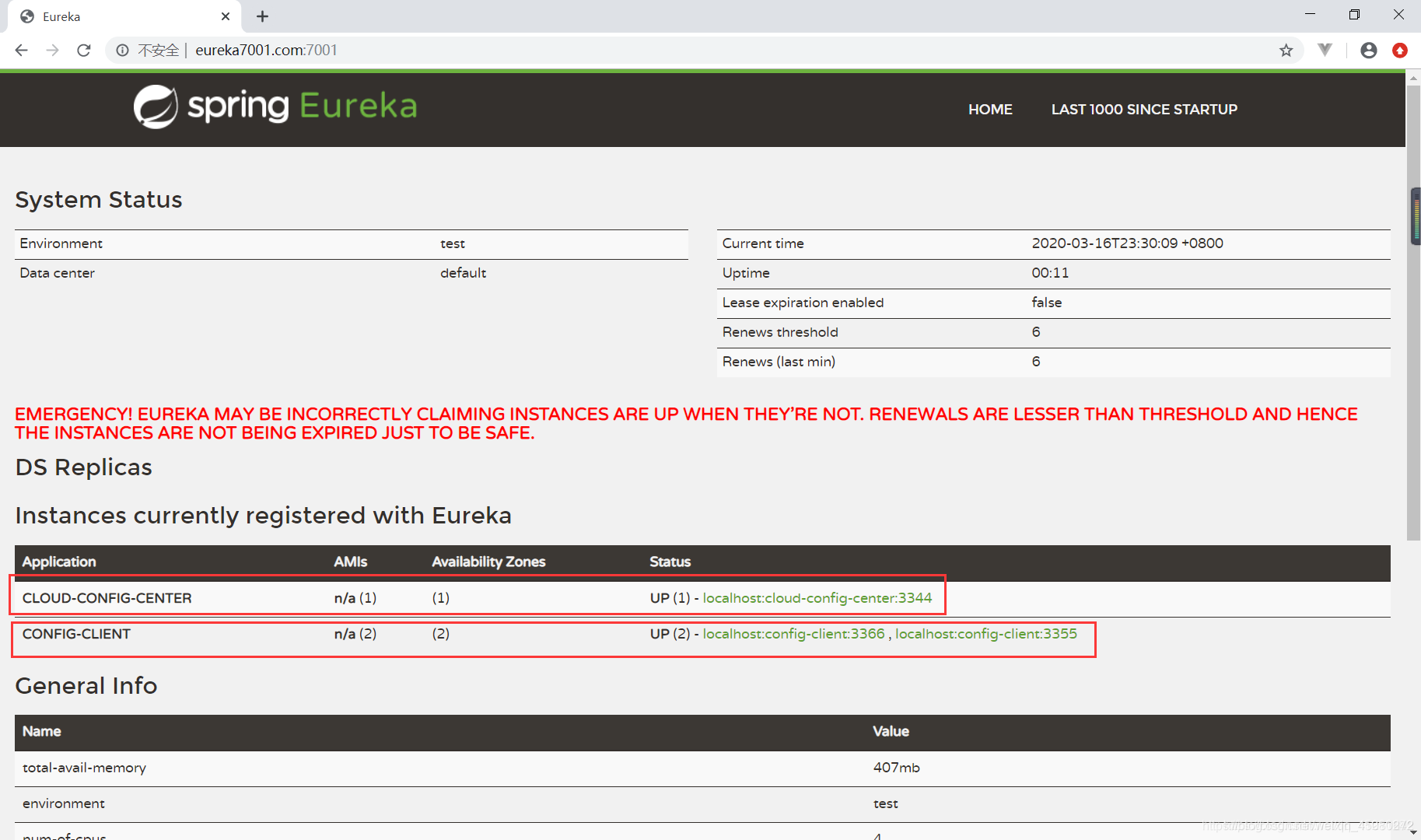The image size is (1421, 840).
Task: Restore down the browser window
Action: pyautogui.click(x=1354, y=15)
